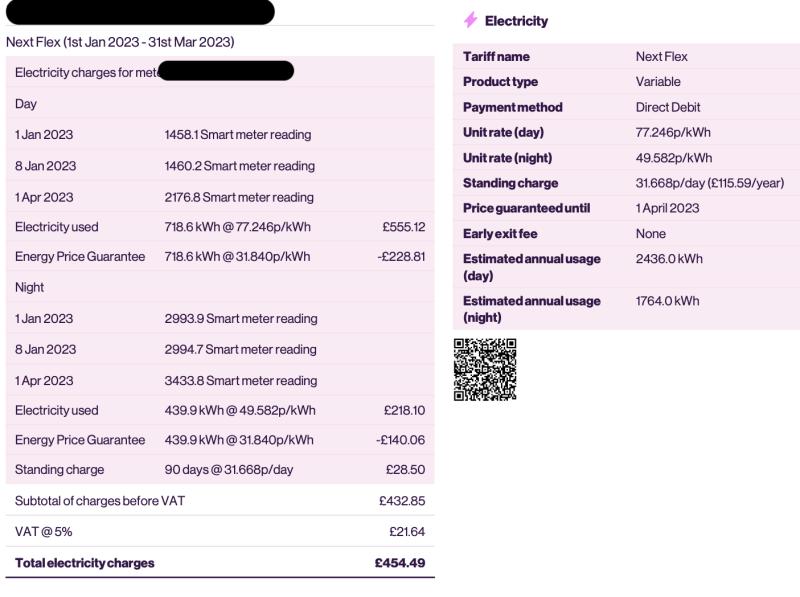The image size is (800, 597).
Task: Click the Night electricity used £218.10 amount
Action: [x=404, y=410]
